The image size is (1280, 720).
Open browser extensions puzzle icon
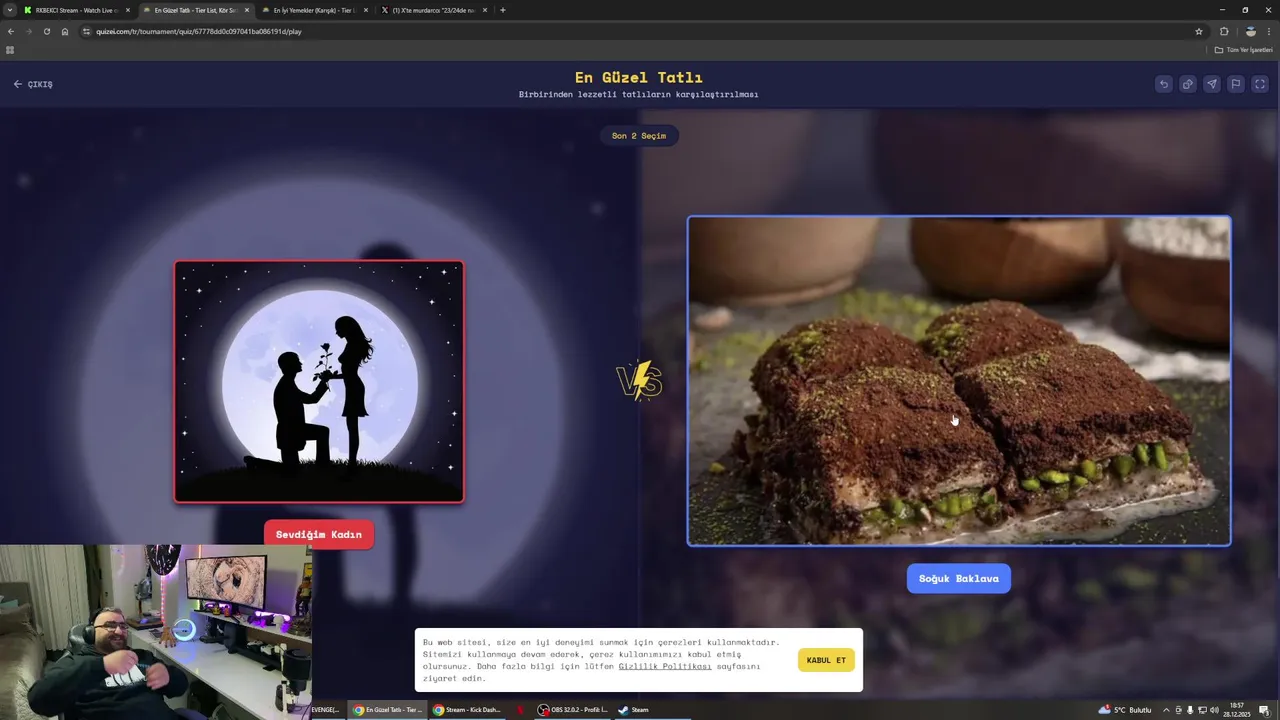point(1224,31)
